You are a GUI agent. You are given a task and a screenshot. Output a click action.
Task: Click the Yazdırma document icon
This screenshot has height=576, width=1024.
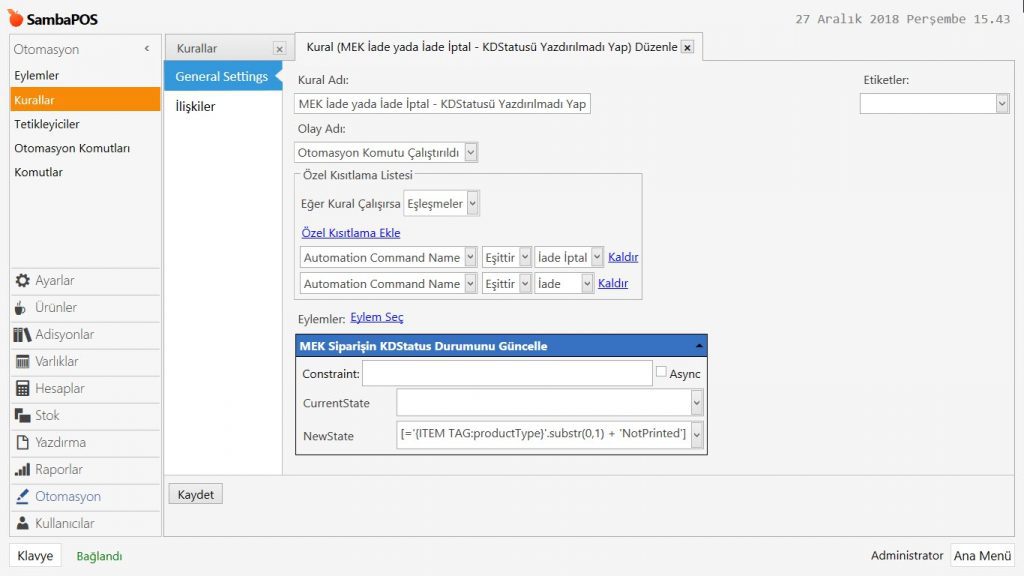22,443
